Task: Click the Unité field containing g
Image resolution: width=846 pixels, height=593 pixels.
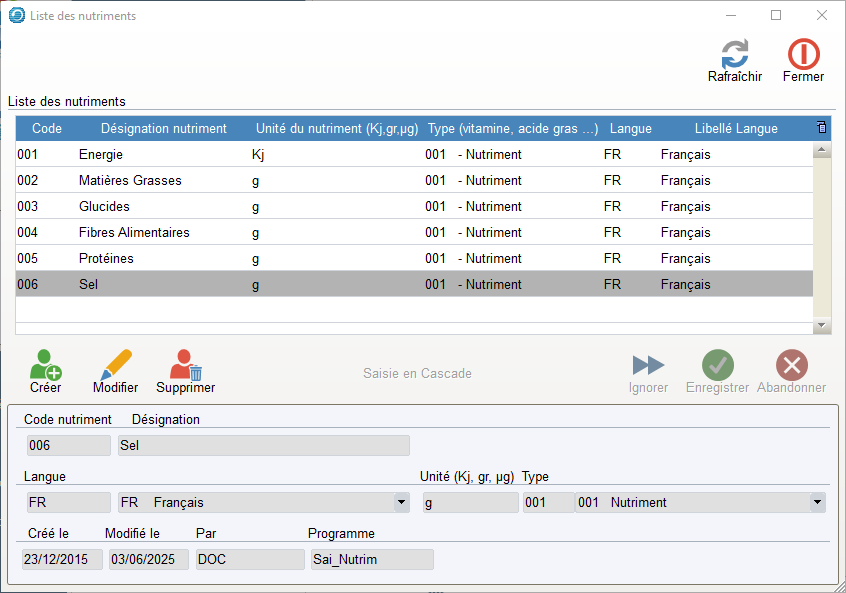Action: point(470,502)
